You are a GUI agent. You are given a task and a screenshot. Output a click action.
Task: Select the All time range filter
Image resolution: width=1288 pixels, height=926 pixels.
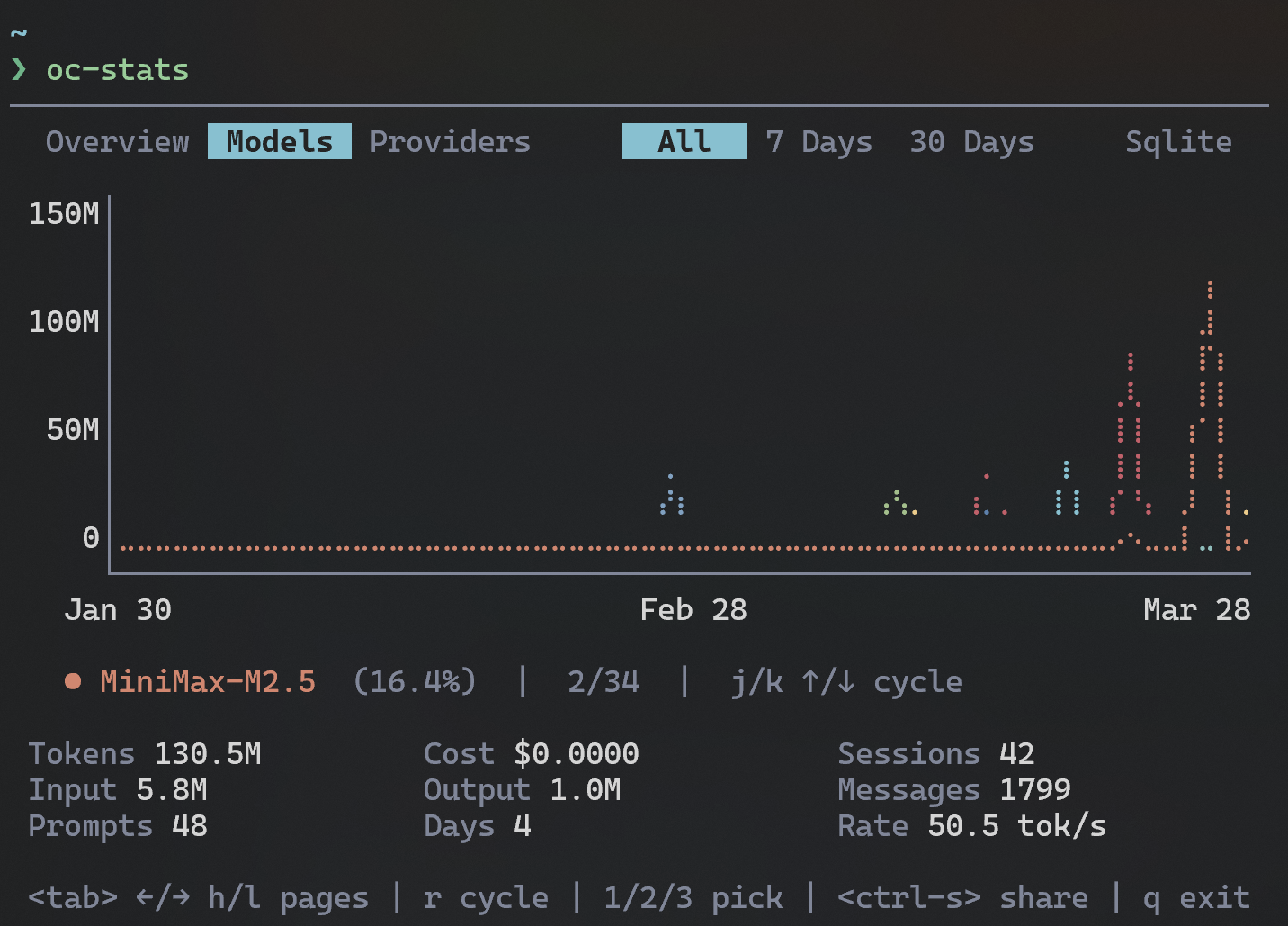(684, 142)
